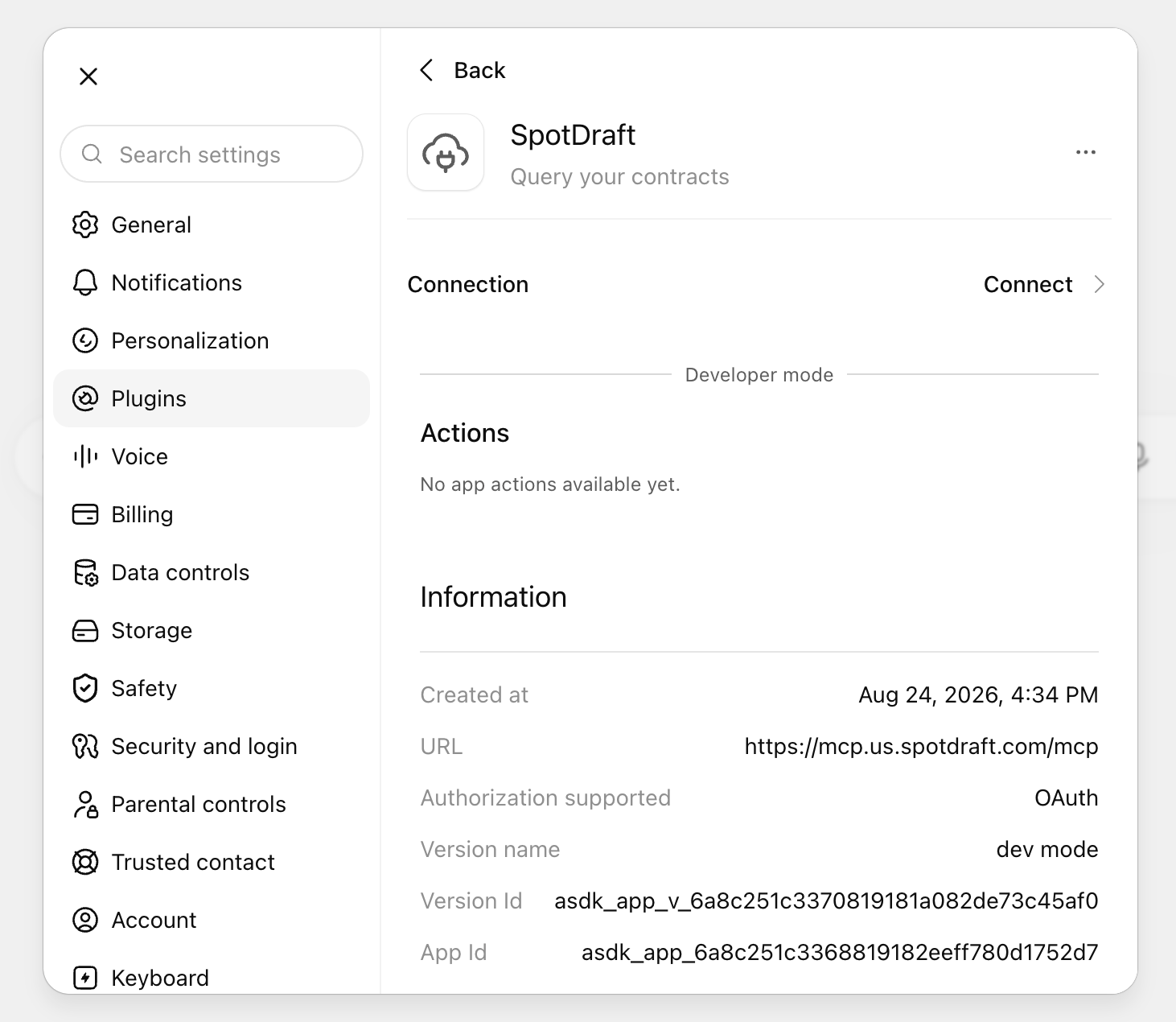Click the 'Query your contracts' description
The height and width of the screenshot is (1022, 1176).
619,177
